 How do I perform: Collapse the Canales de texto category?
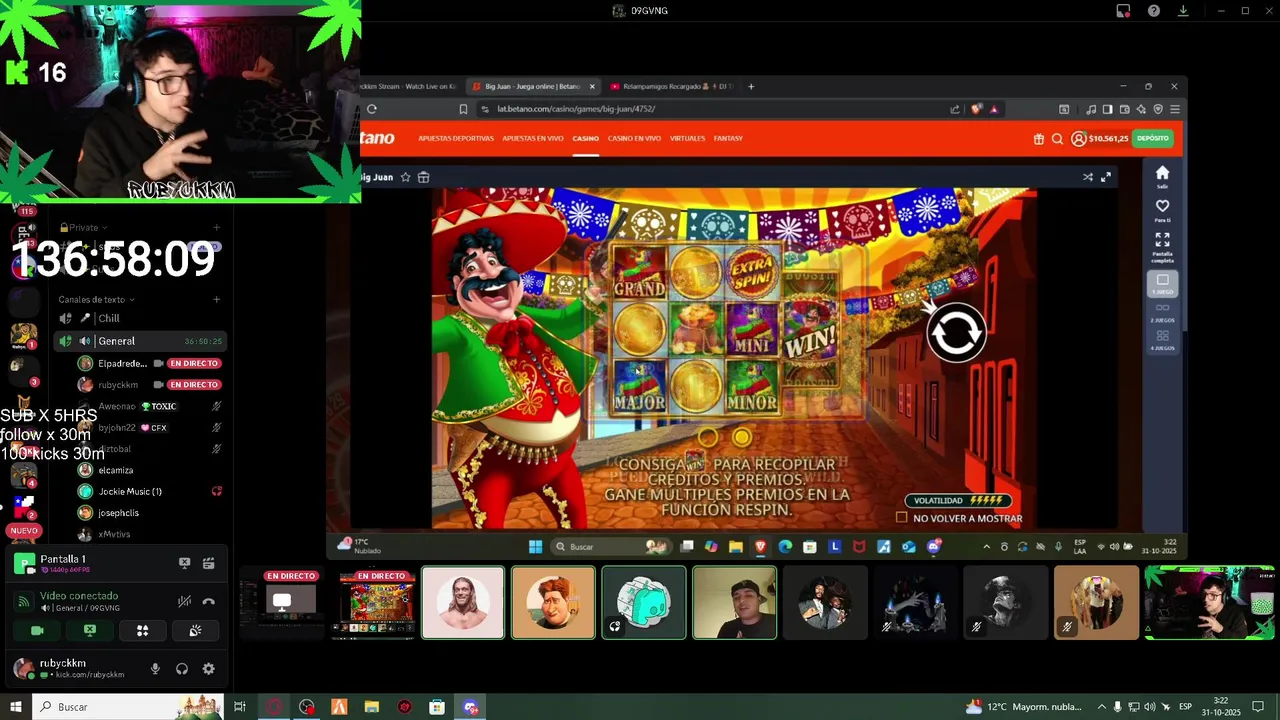(96, 299)
